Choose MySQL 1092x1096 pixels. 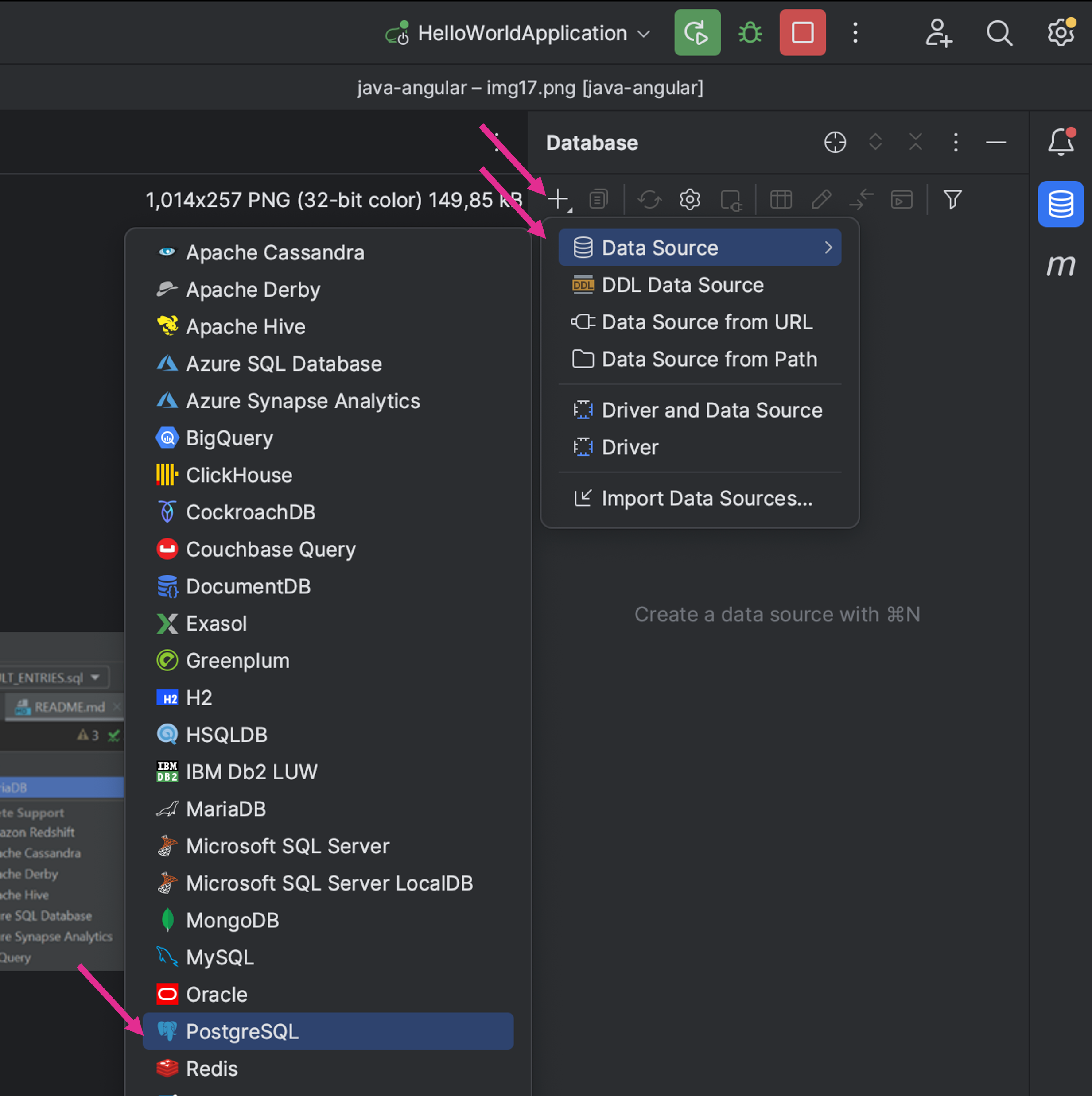pyautogui.click(x=328, y=957)
